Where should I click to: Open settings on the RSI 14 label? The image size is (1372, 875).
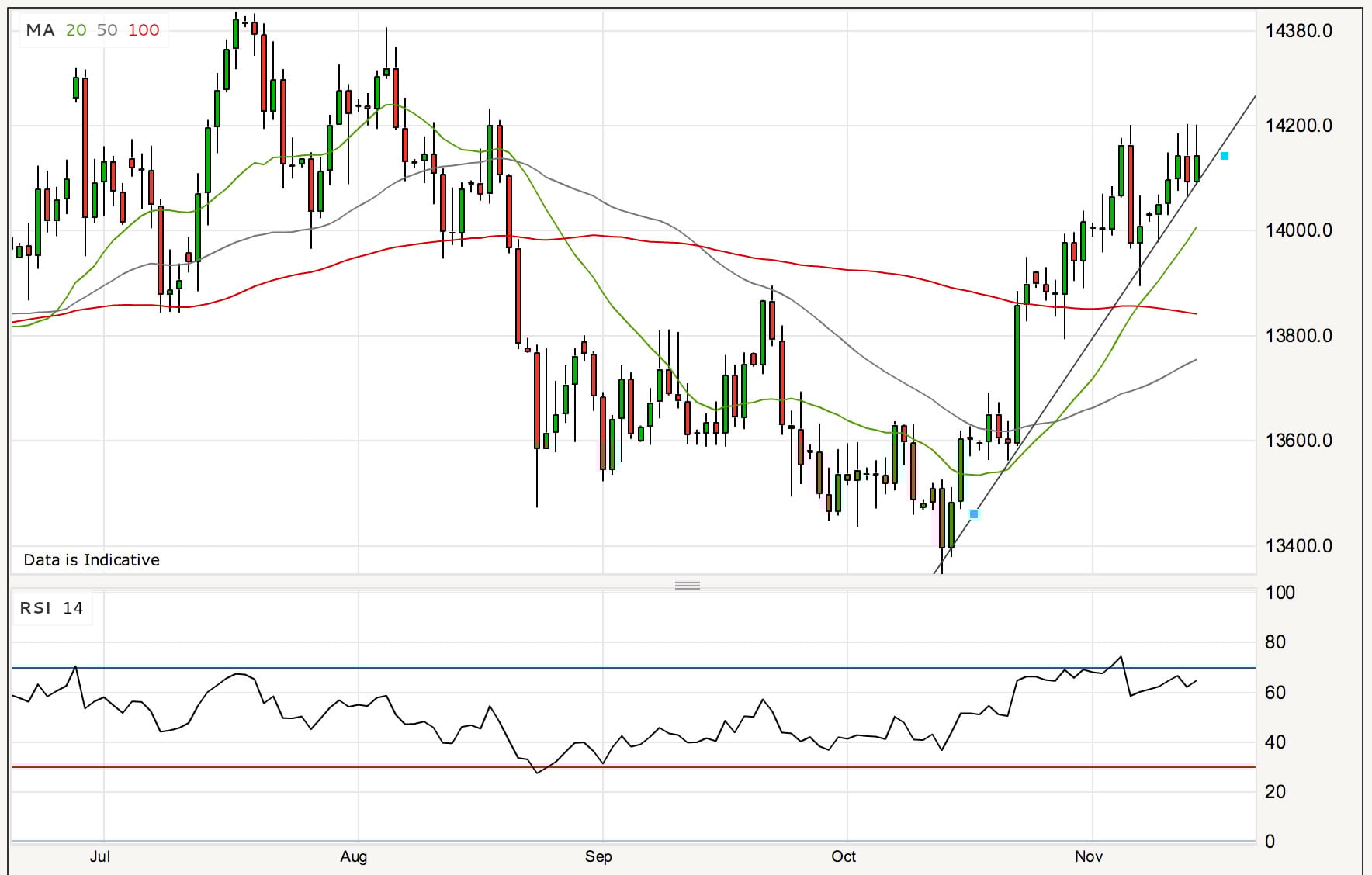(51, 608)
